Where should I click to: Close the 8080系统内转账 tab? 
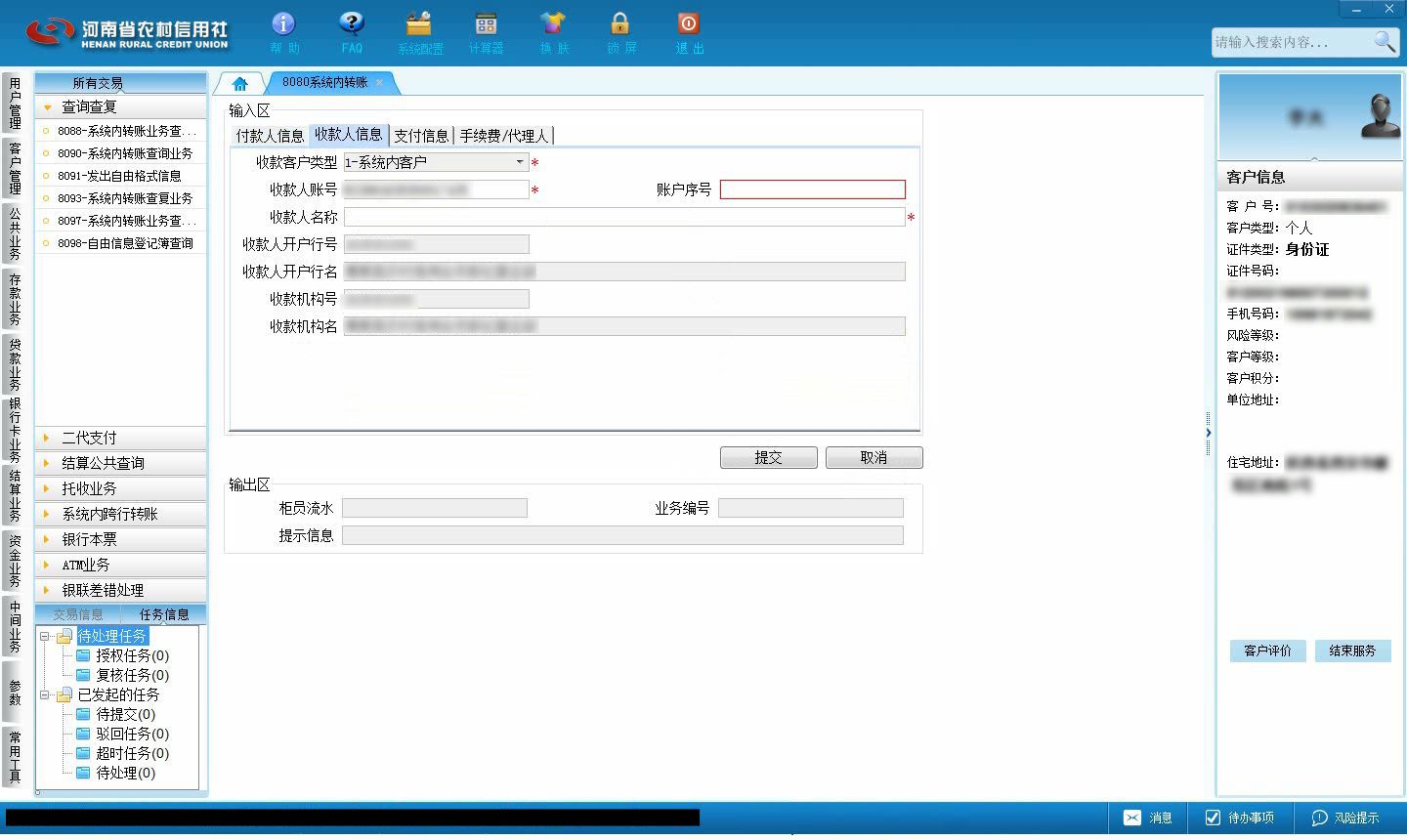(380, 83)
